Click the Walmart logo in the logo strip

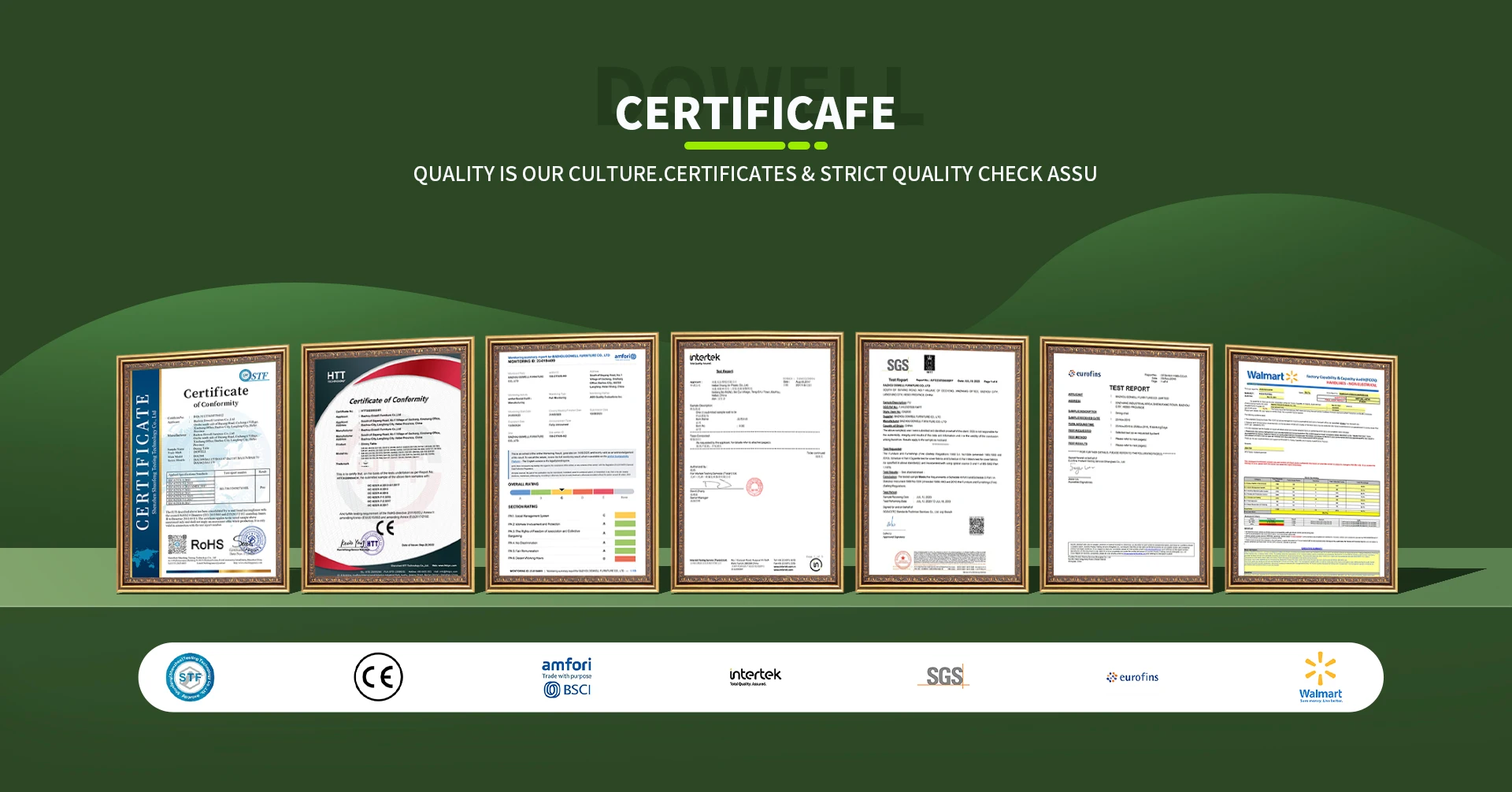pos(1321,677)
